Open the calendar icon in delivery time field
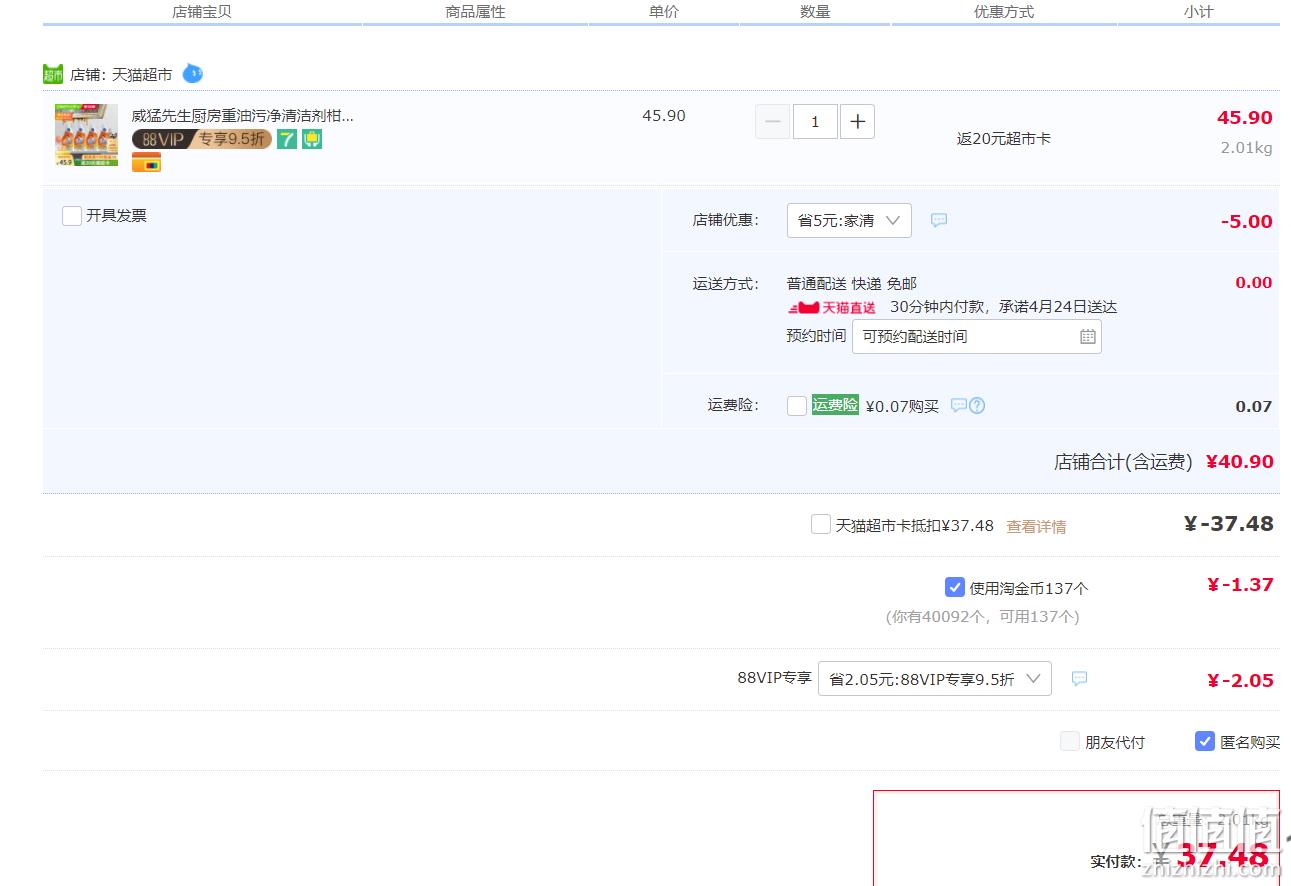This screenshot has width=1291, height=886. 1088,337
